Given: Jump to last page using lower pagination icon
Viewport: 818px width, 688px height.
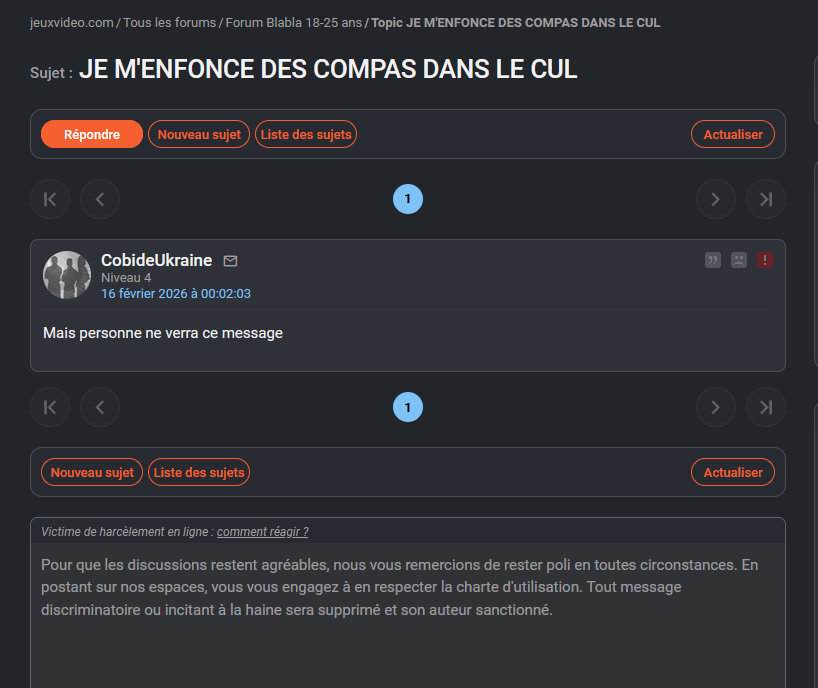Looking at the screenshot, I should (765, 407).
